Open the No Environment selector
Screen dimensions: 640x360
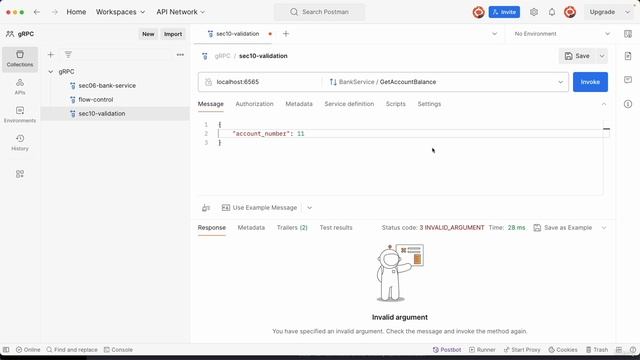click(562, 34)
